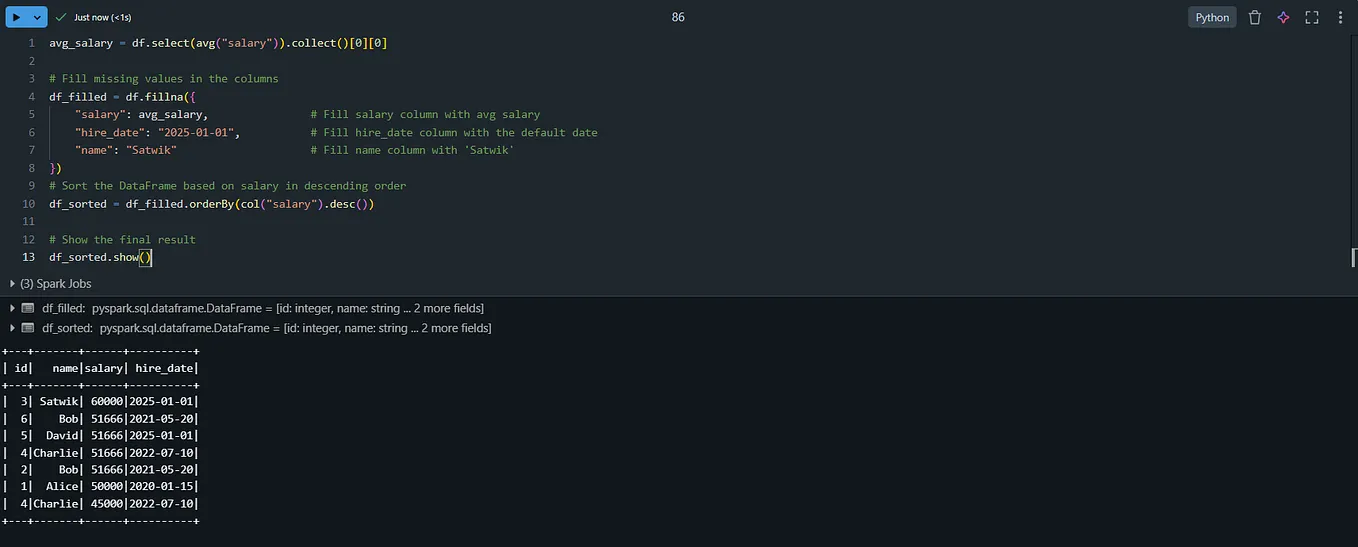Click the "salary": avg_salary code line

[x=141, y=115]
